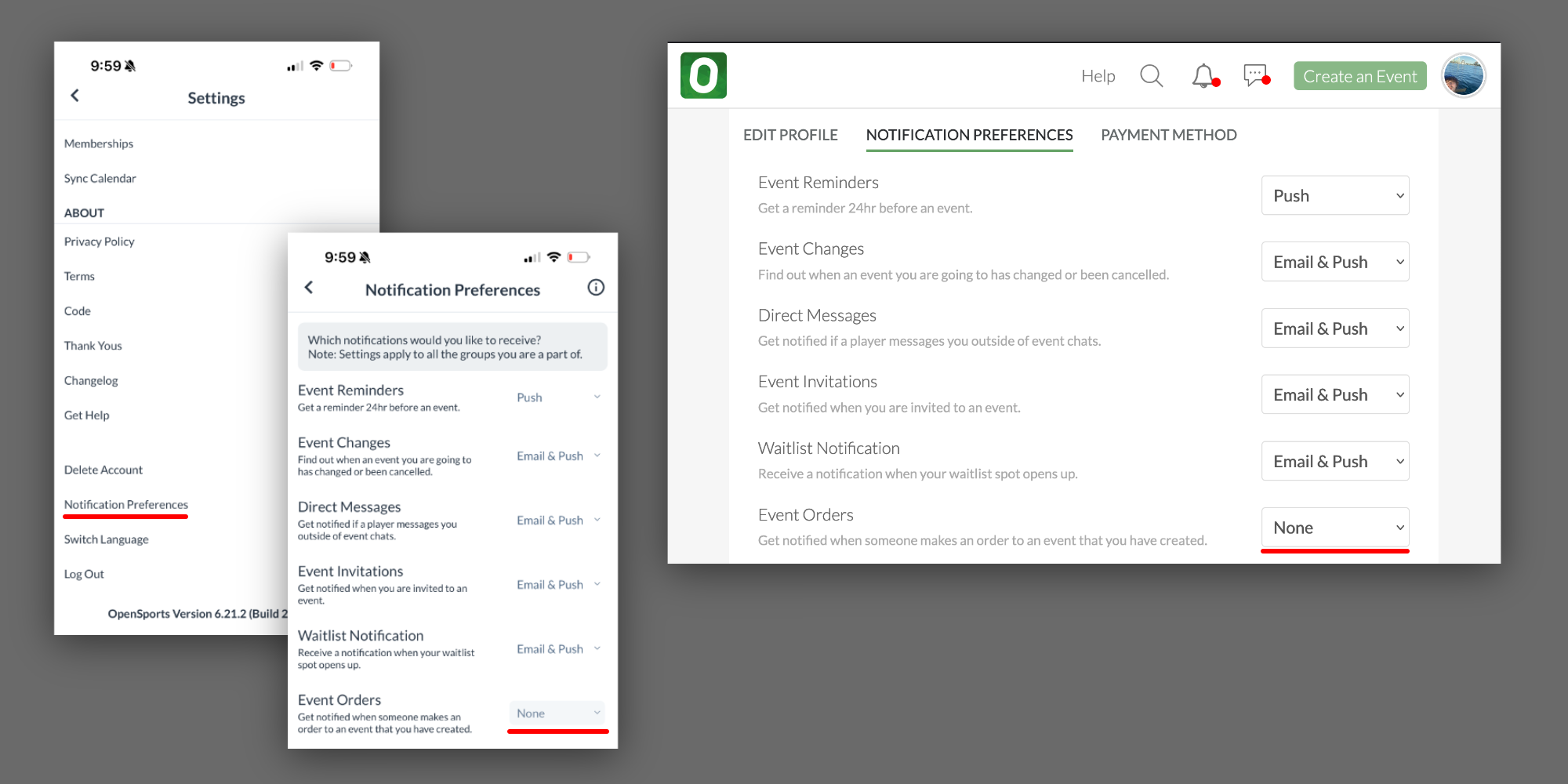Tap Delete Account in Settings
This screenshot has width=1568, height=784.
click(x=103, y=470)
